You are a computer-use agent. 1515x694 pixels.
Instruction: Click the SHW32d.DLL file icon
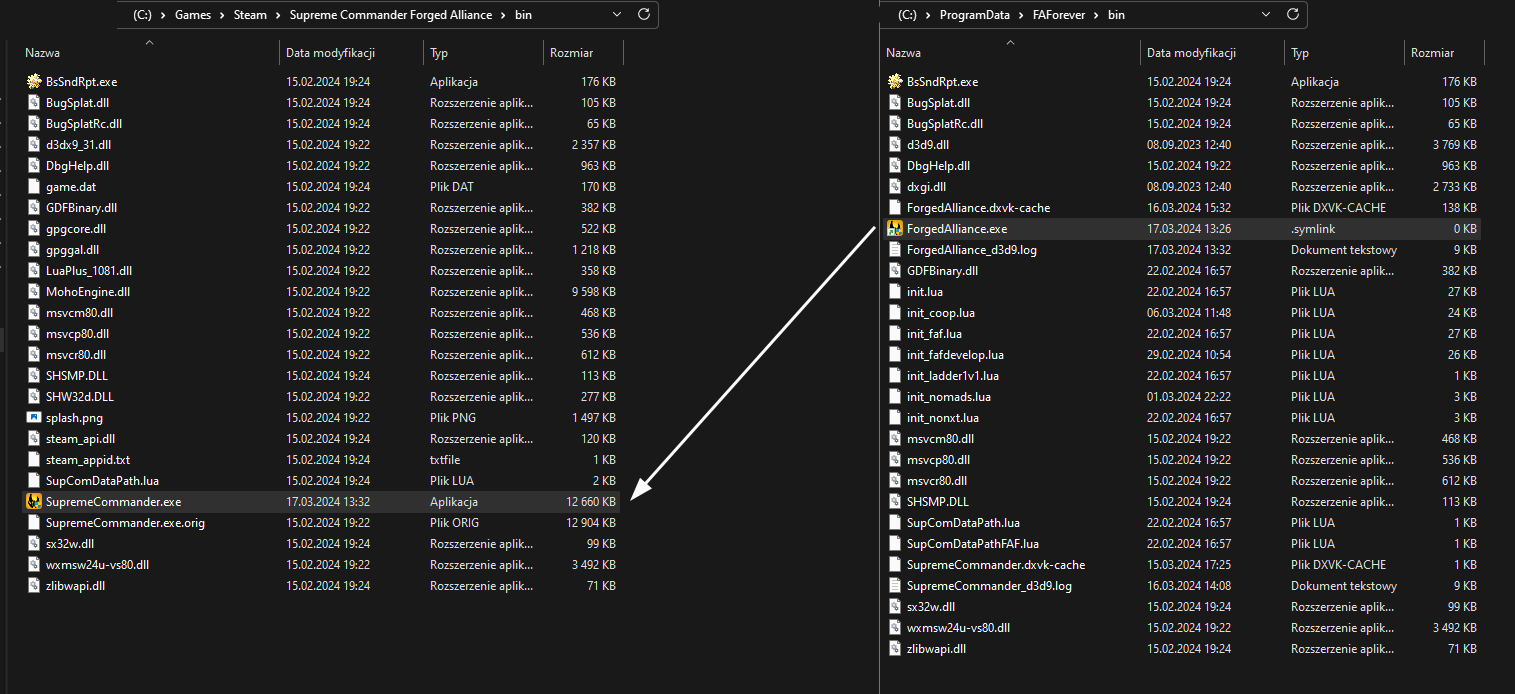click(34, 397)
